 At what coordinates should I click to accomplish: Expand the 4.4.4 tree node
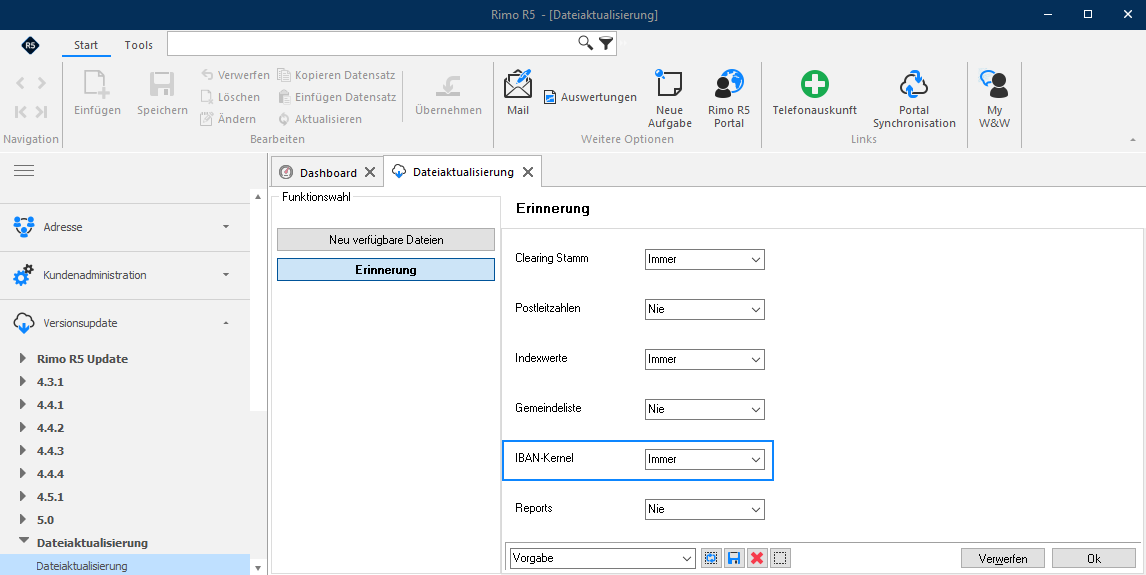[23, 474]
